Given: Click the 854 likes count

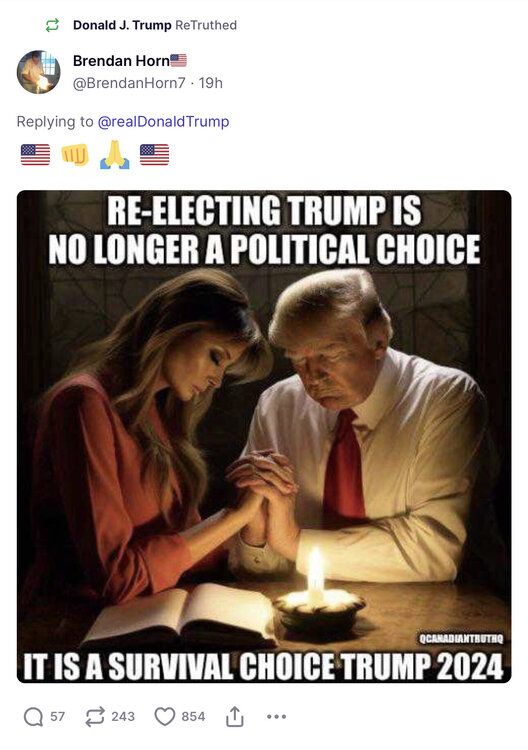Looking at the screenshot, I should click(193, 717).
